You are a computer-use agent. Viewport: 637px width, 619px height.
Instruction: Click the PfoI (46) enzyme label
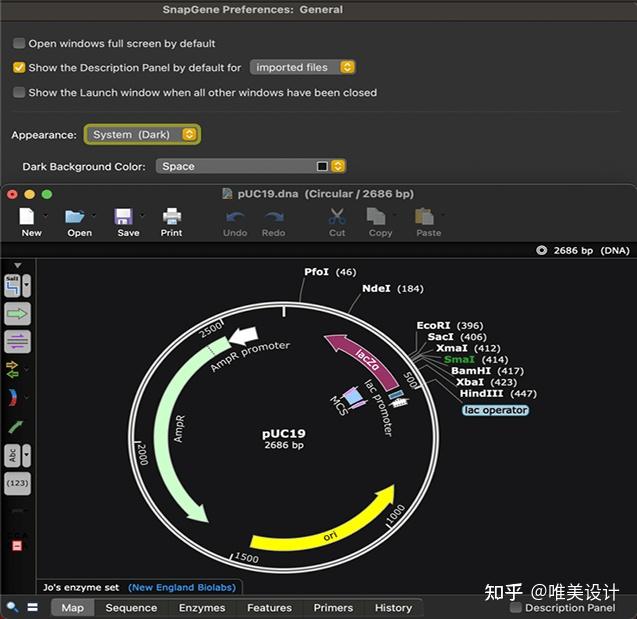pos(330,271)
